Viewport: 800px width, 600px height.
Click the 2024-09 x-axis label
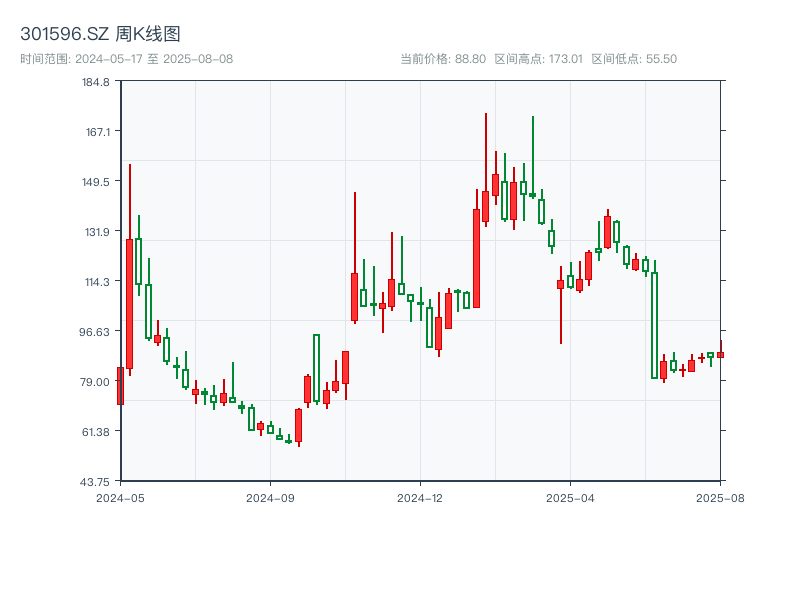[270, 497]
